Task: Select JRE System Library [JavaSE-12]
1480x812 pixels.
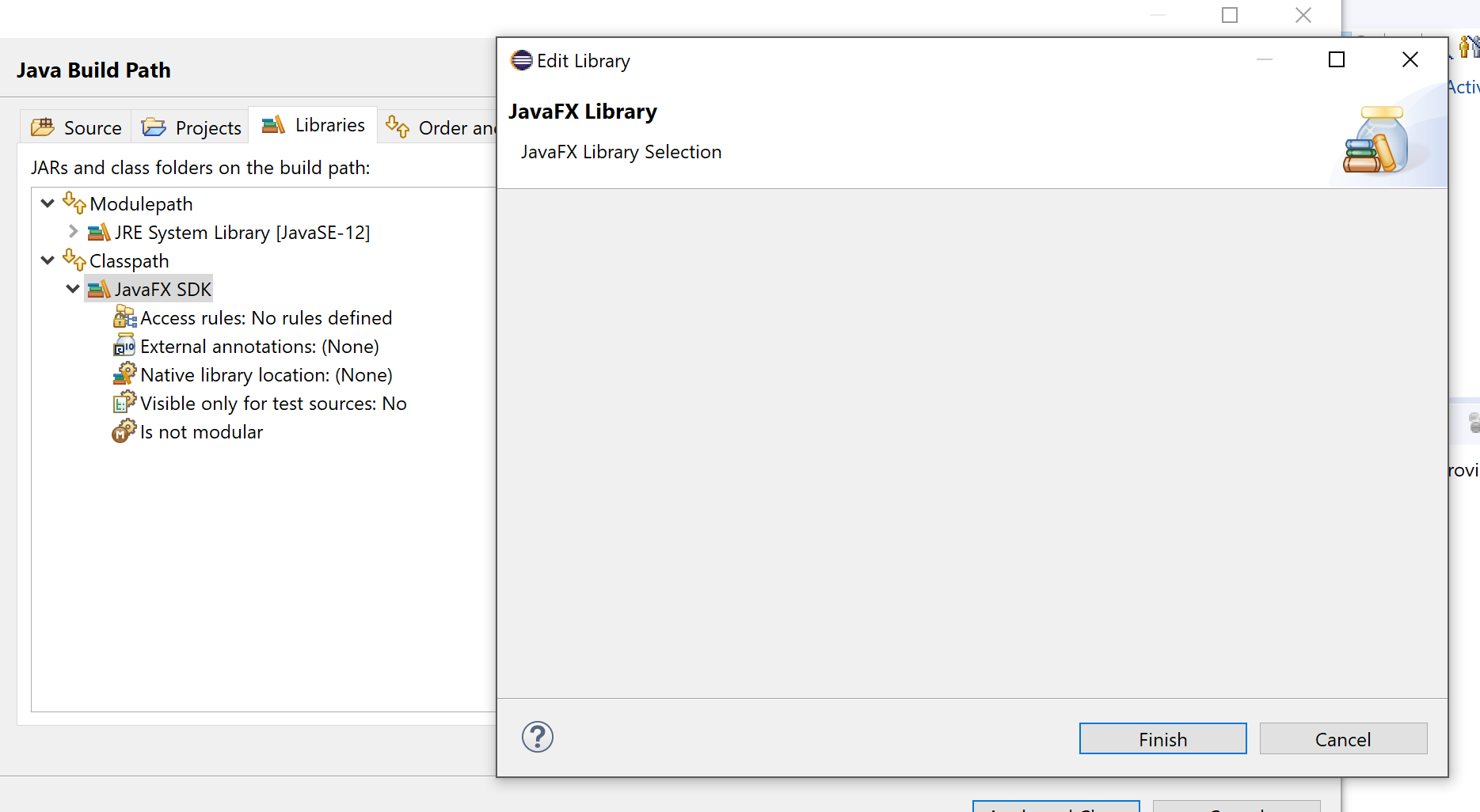Action: 242,232
